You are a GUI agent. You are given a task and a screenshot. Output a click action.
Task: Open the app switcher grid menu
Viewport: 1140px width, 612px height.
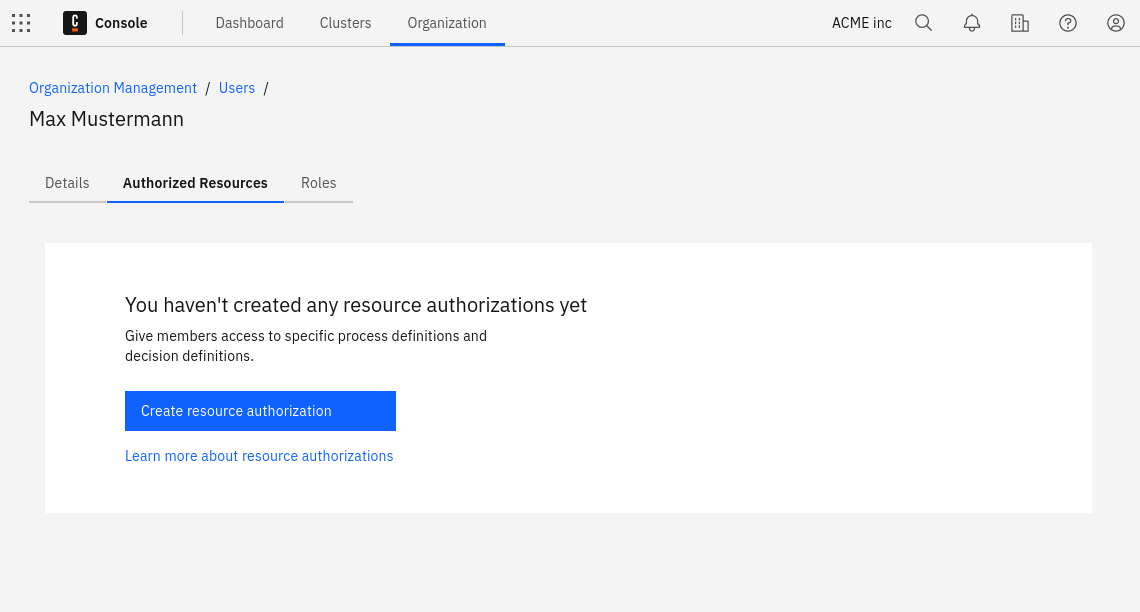pyautogui.click(x=21, y=23)
